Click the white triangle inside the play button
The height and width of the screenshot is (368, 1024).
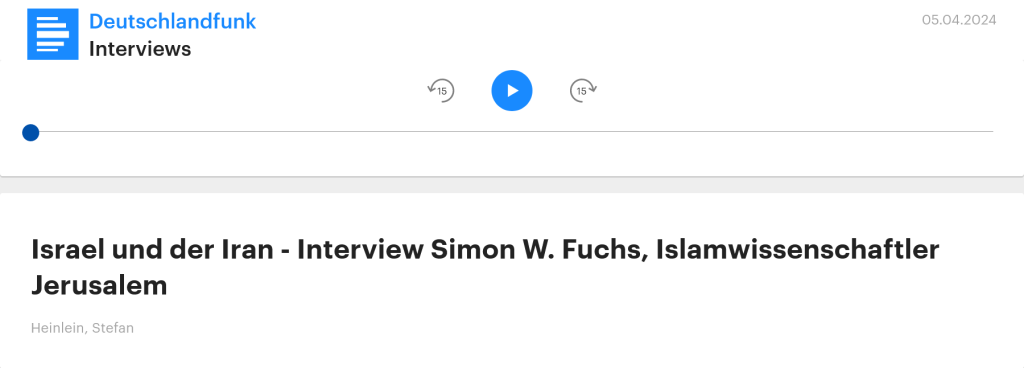tap(513, 91)
